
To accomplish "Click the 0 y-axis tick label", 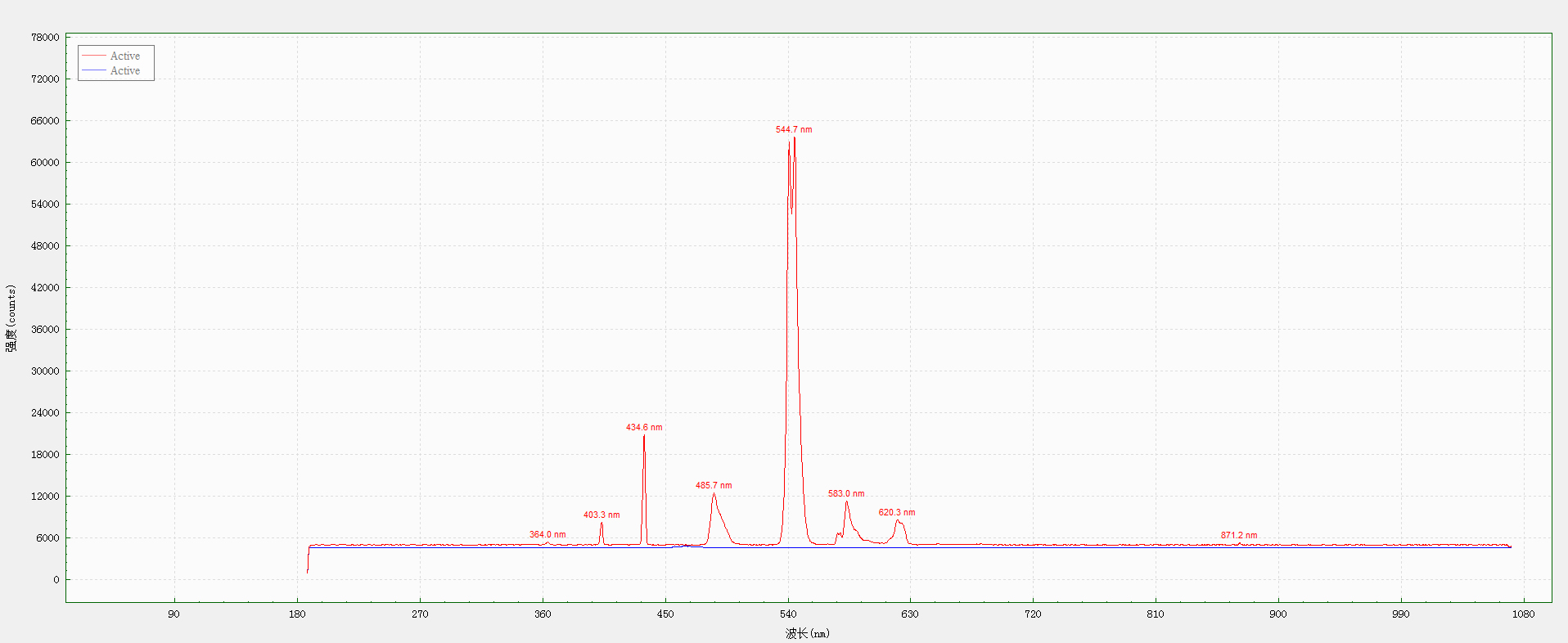I will coord(56,579).
